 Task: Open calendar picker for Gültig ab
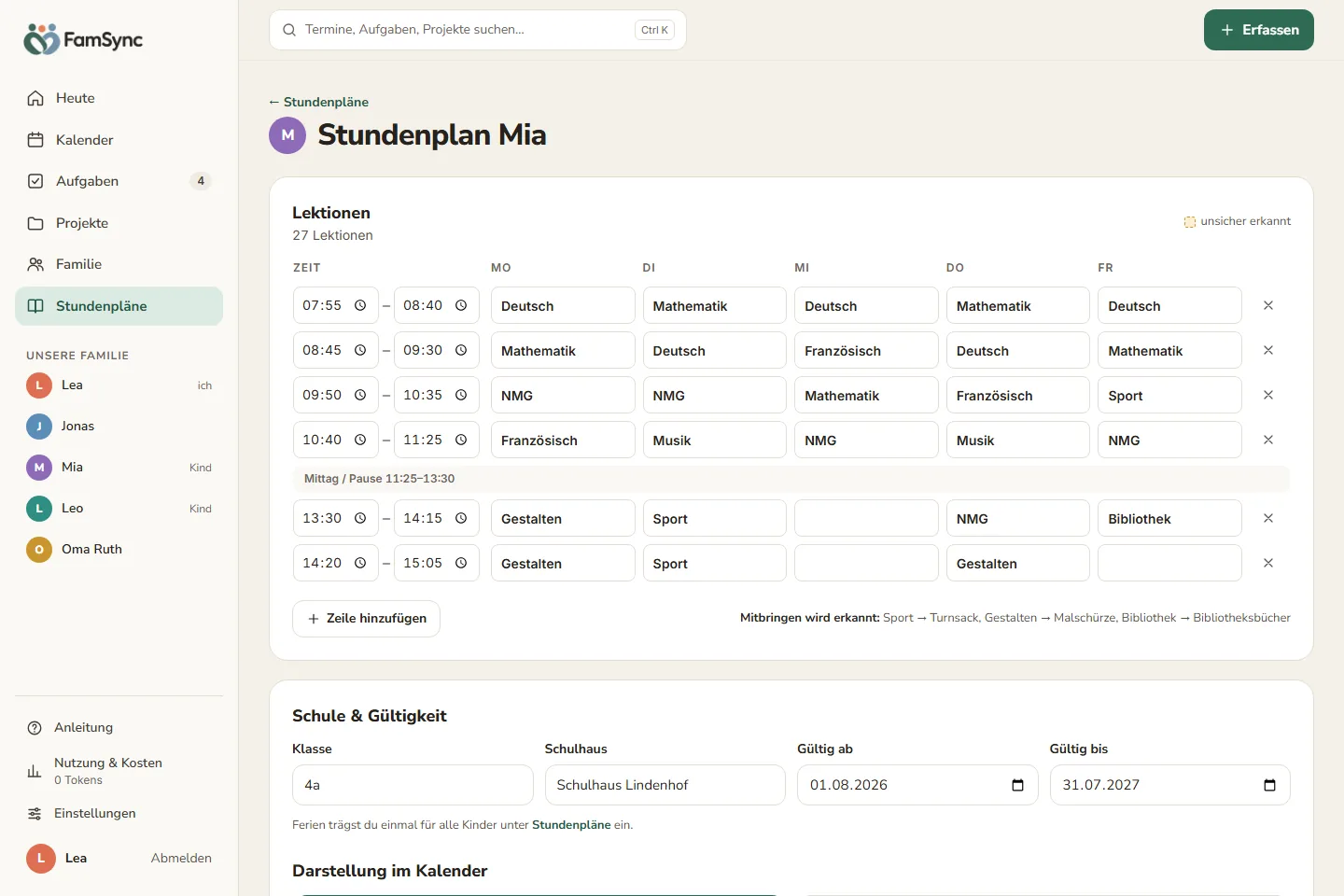(x=1017, y=785)
